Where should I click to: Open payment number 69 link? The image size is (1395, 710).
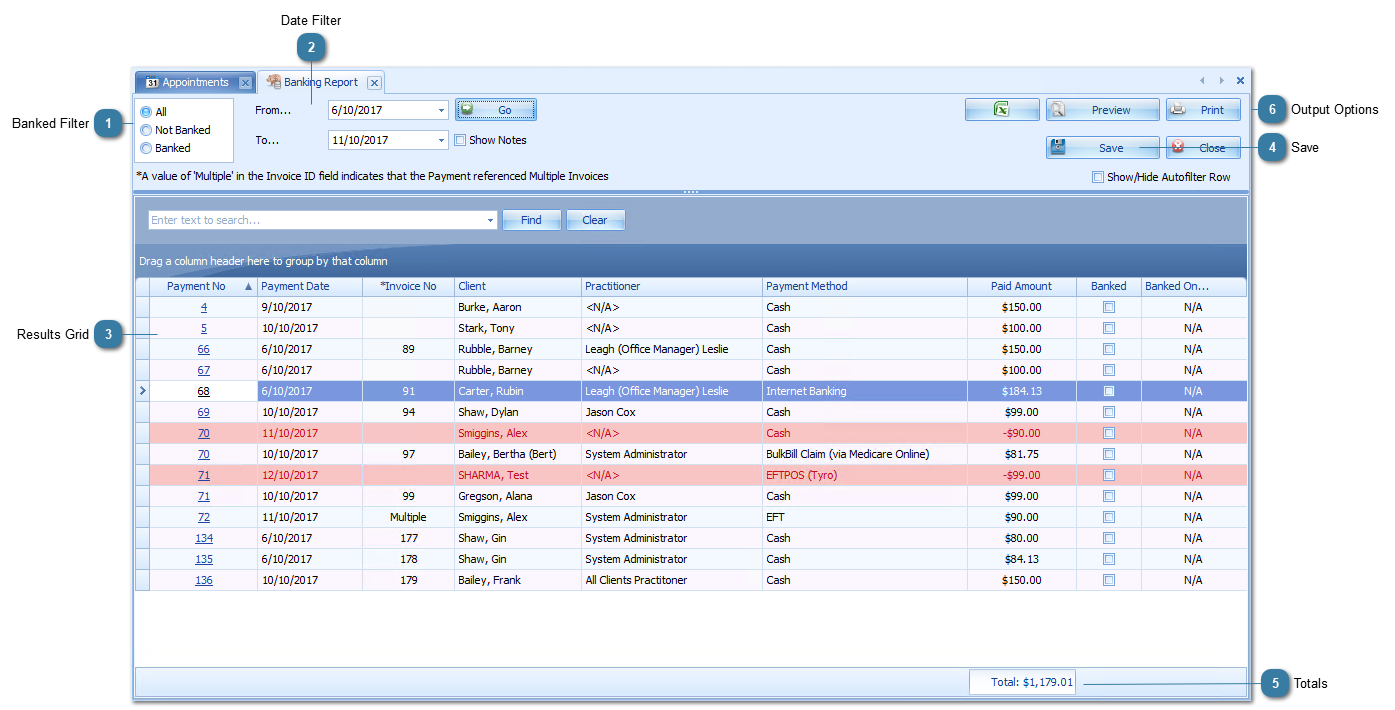[x=204, y=412]
